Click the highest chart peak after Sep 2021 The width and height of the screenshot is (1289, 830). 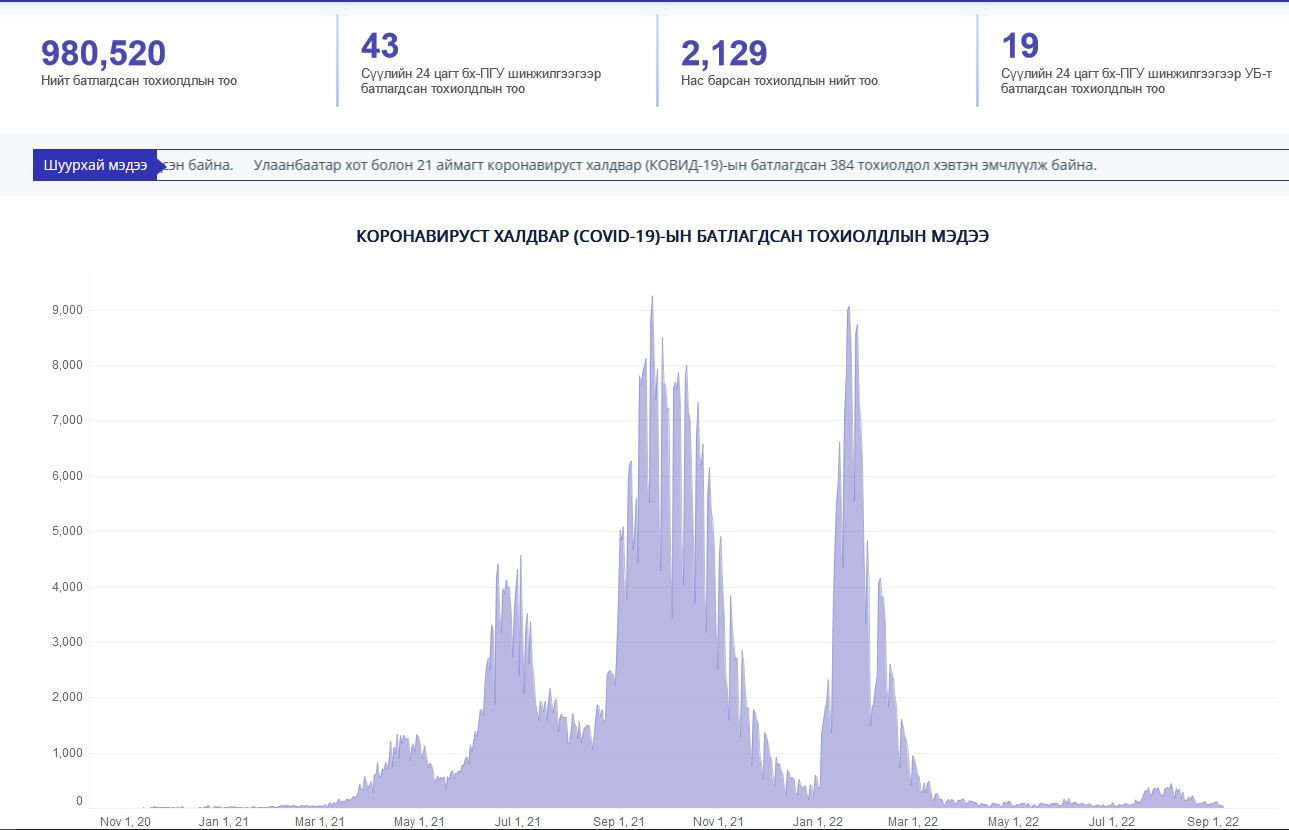click(652, 298)
